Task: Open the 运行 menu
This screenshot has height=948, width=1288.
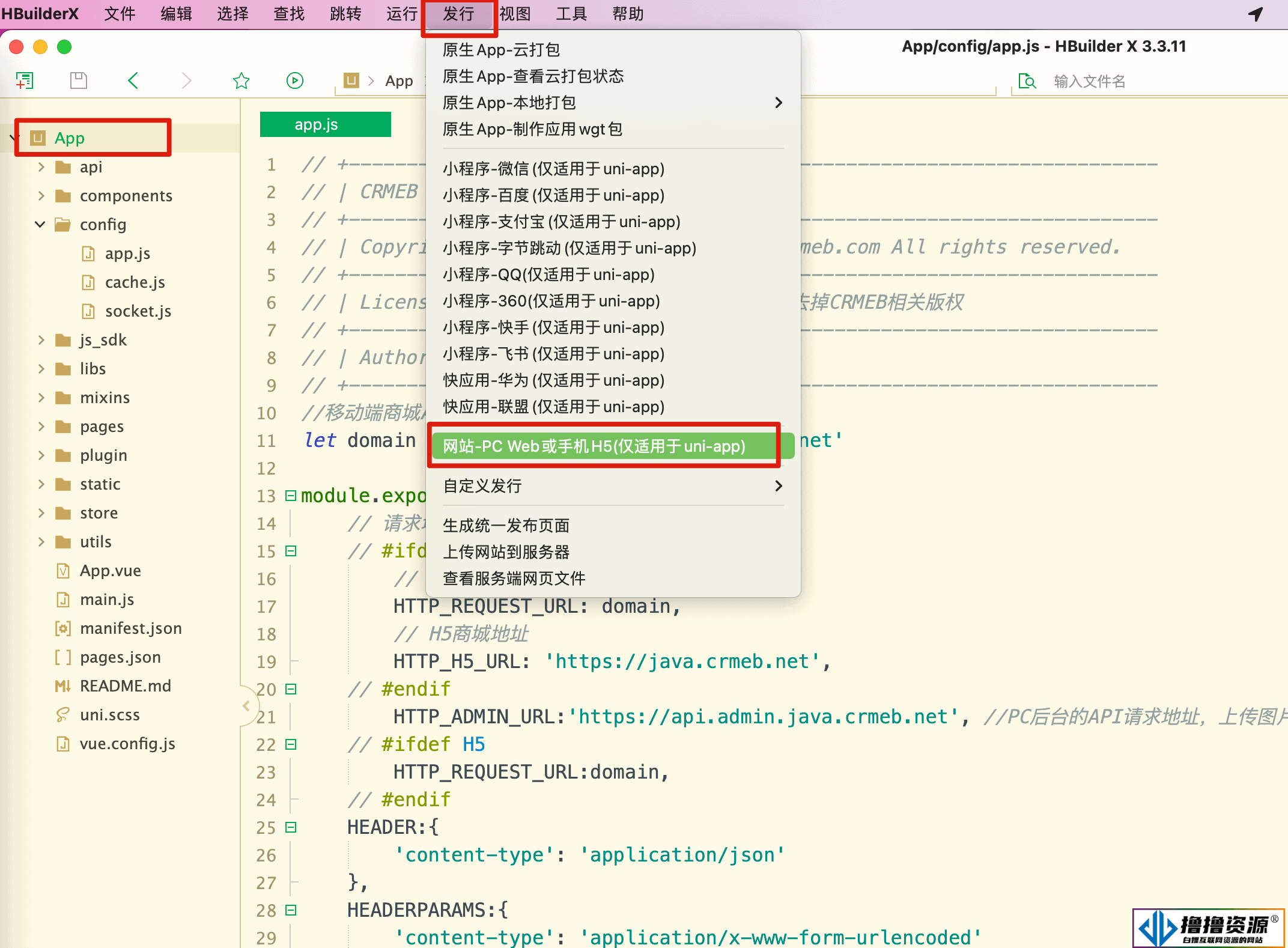Action: [x=402, y=14]
